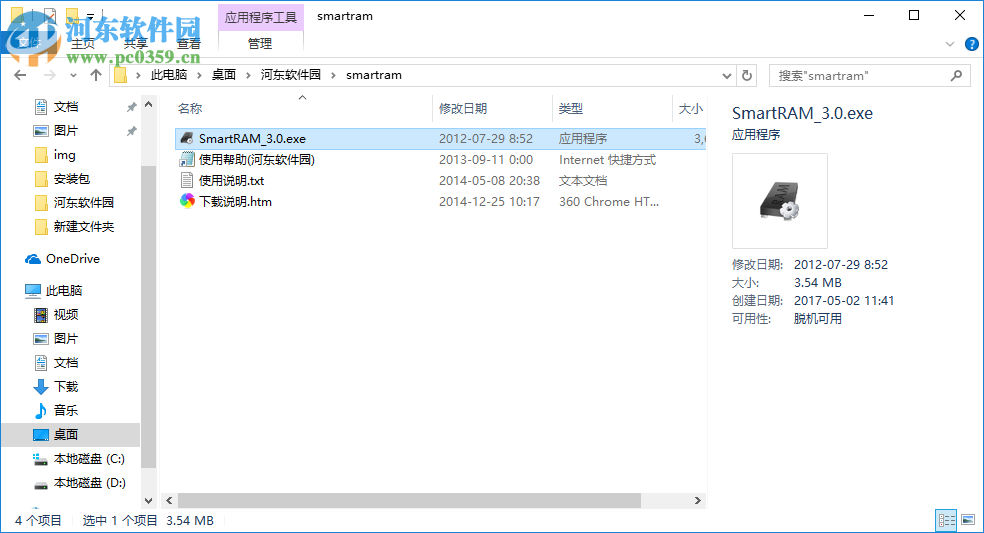Click the 使用帮助(河东软件园) shortcut icon

pyautogui.click(x=186, y=159)
